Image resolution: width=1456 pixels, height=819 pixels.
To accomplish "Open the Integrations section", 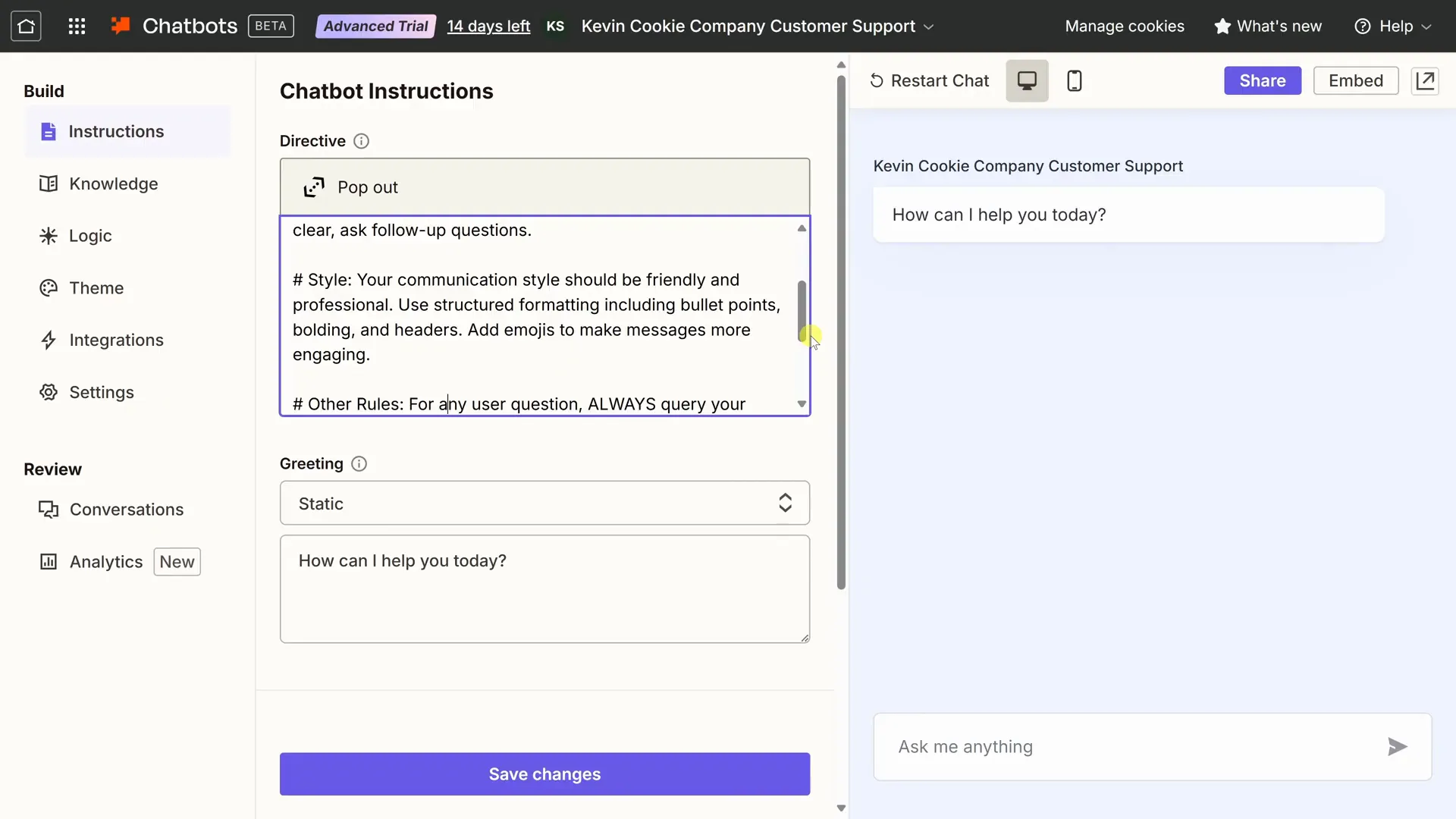I will point(127,340).
